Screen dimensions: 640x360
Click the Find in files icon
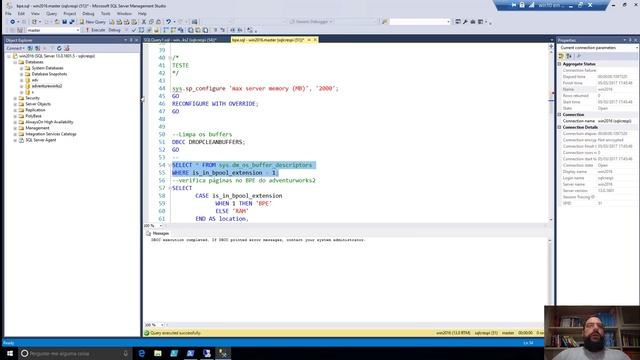coord(384,22)
